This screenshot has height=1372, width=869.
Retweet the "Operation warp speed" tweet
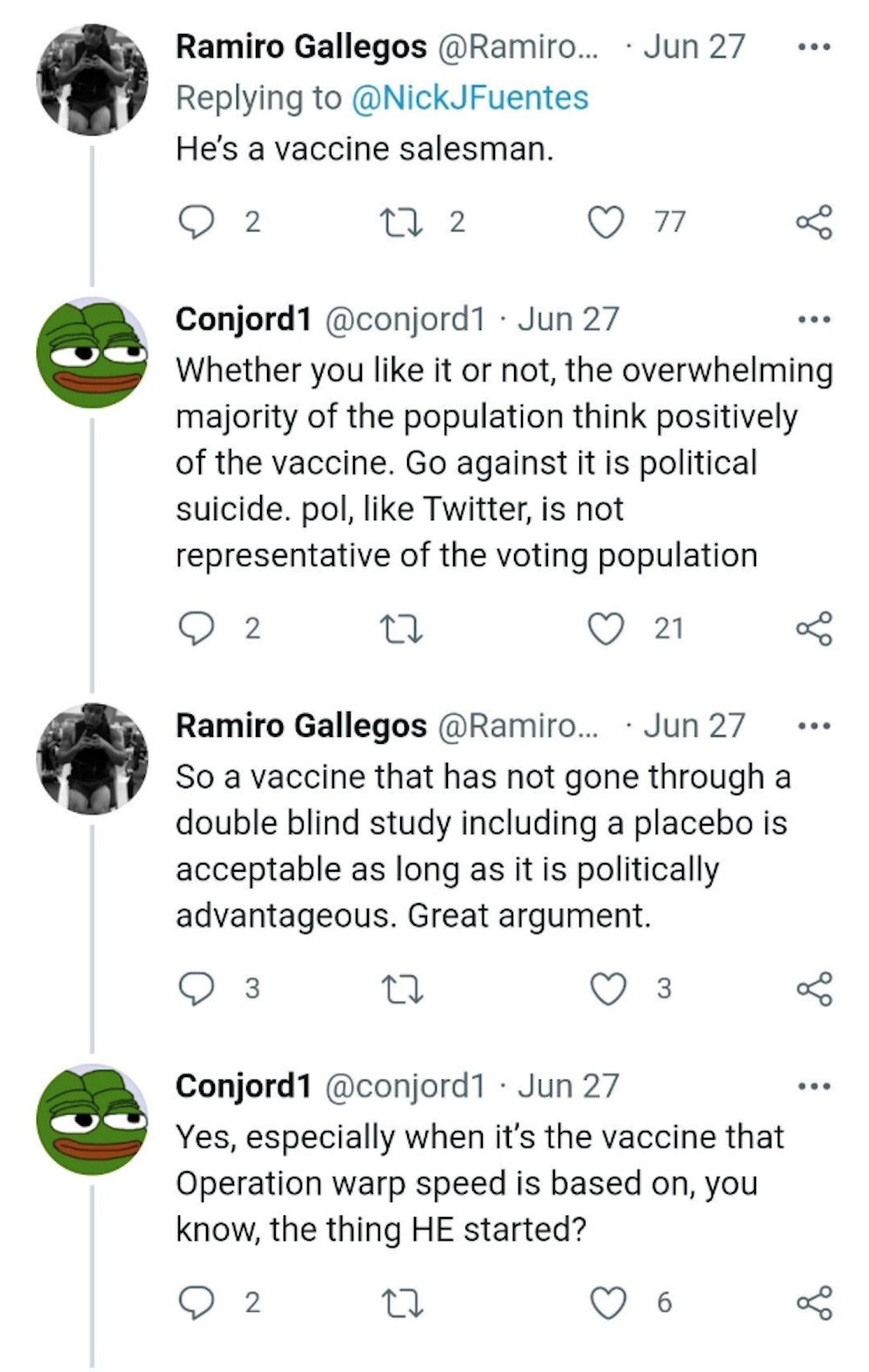(403, 1302)
